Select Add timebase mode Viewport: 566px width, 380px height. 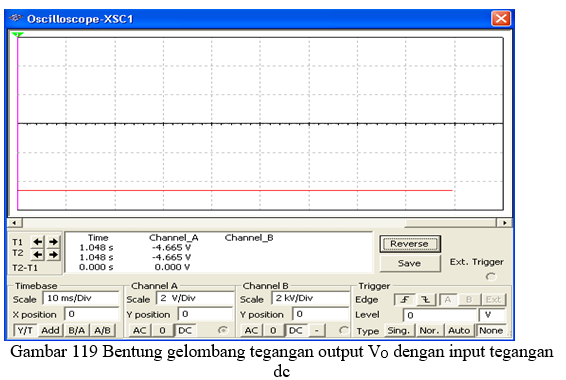(50, 330)
